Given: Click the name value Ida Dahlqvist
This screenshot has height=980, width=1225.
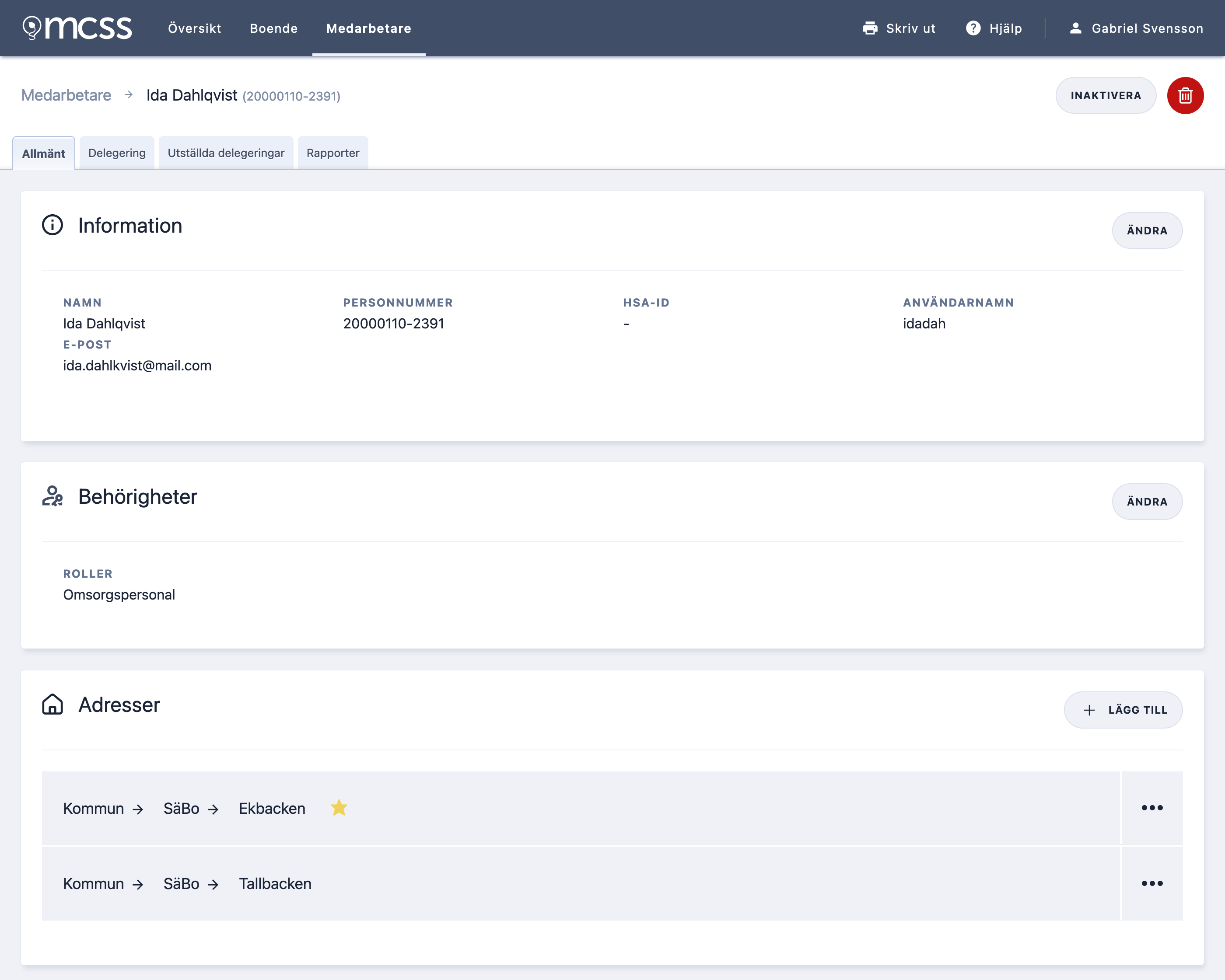Looking at the screenshot, I should coord(104,324).
